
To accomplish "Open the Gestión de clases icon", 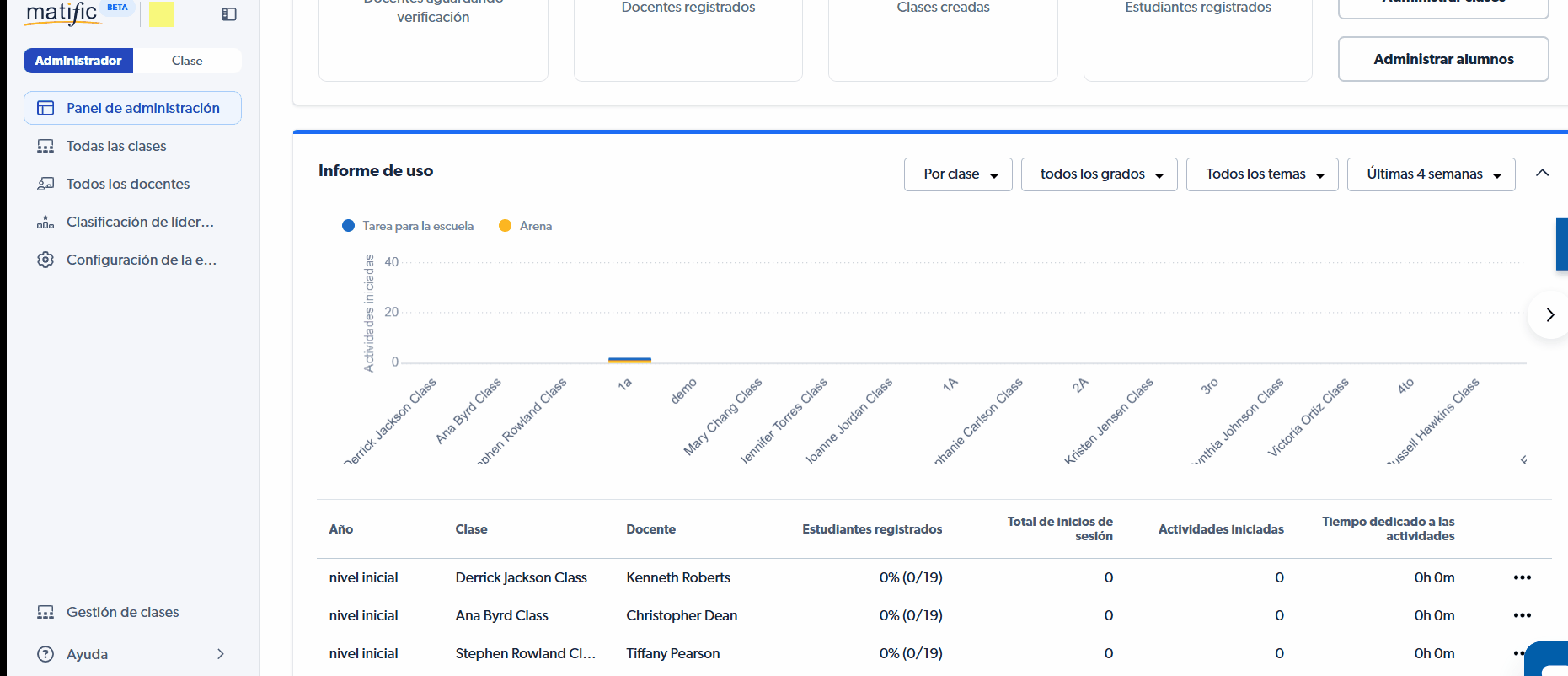I will tap(45, 612).
